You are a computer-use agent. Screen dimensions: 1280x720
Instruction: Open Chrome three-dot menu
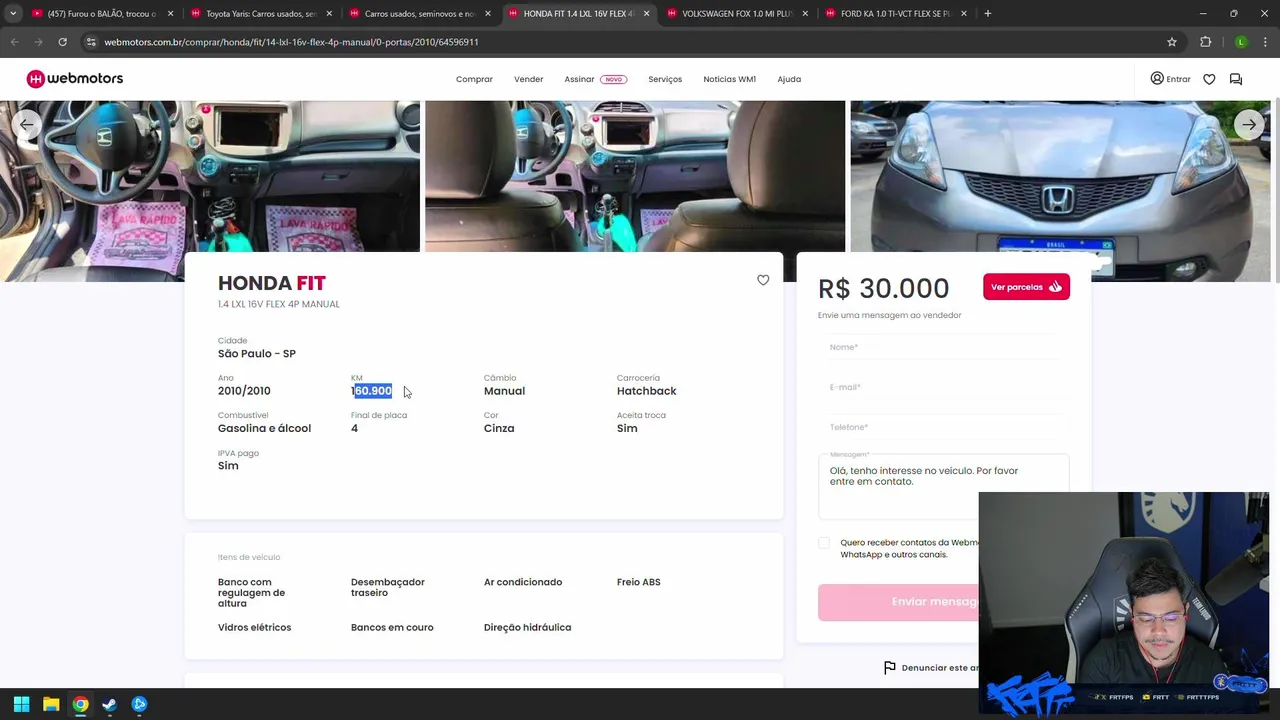[x=1265, y=42]
